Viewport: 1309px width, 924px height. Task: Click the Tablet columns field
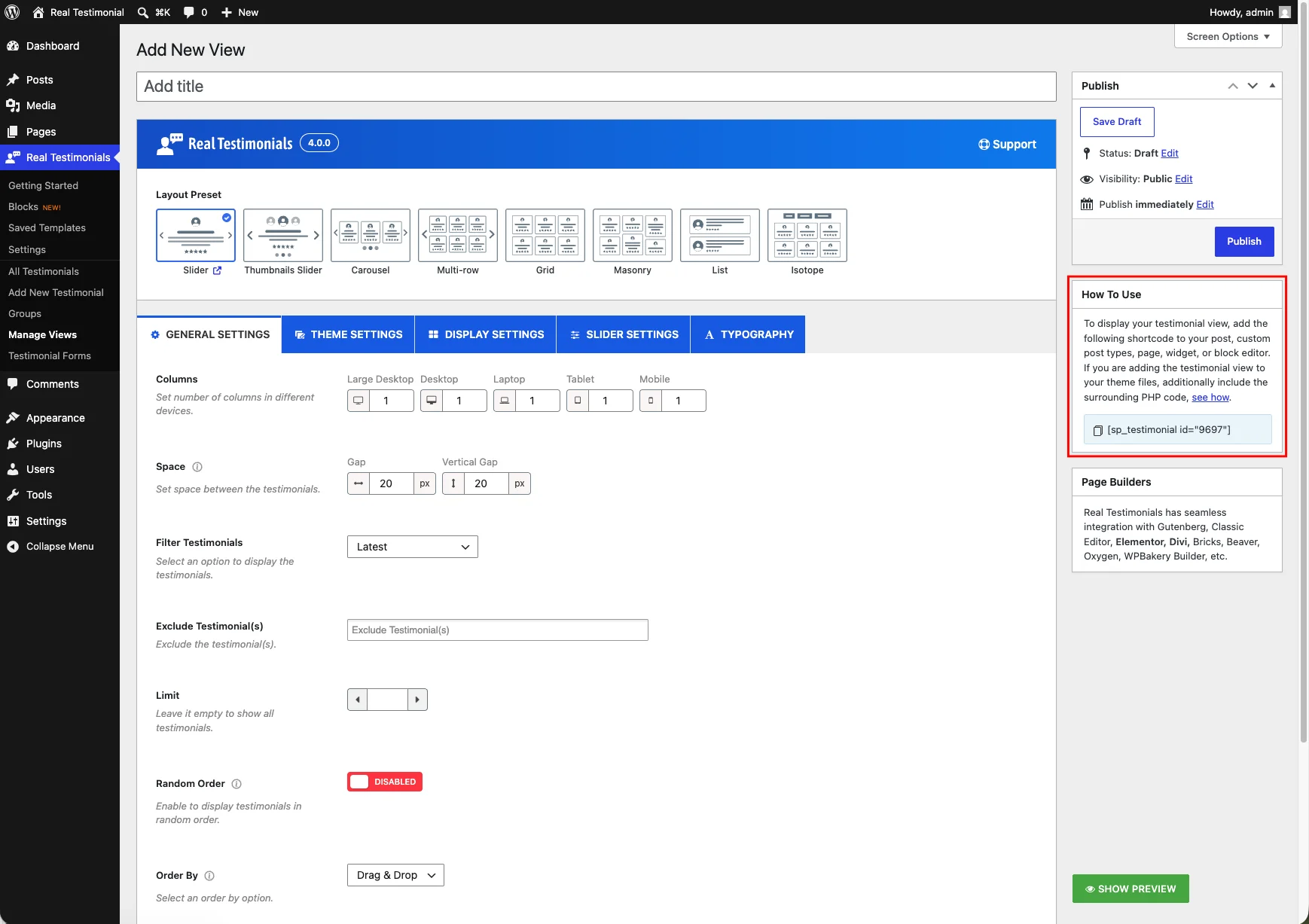[x=611, y=401]
